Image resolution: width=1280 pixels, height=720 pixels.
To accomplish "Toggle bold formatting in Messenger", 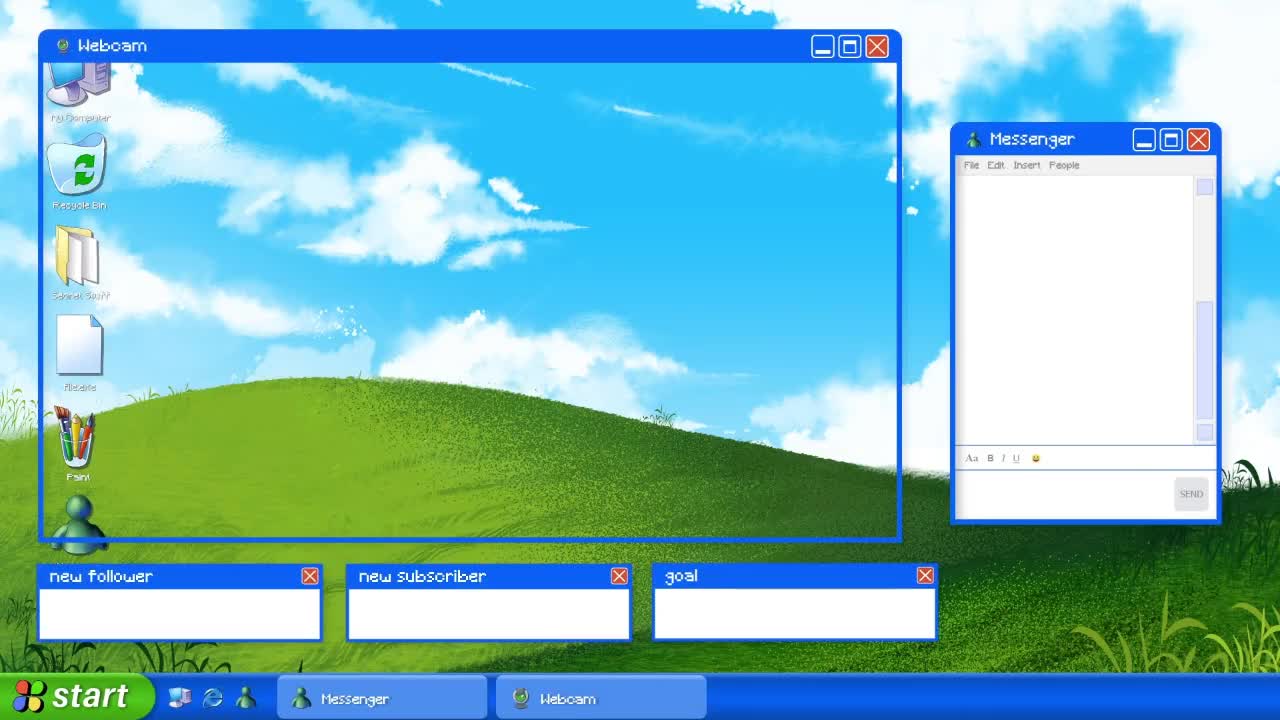I will click(990, 459).
